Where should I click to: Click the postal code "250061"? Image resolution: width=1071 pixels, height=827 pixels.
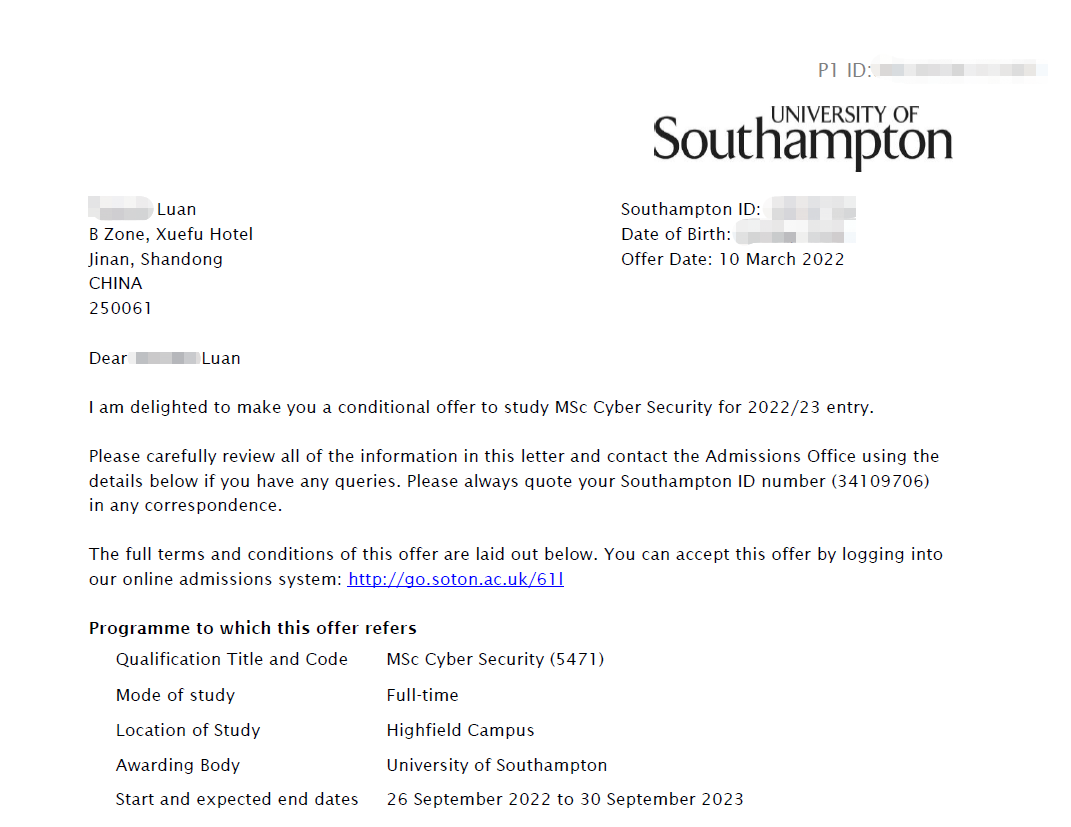tap(120, 308)
